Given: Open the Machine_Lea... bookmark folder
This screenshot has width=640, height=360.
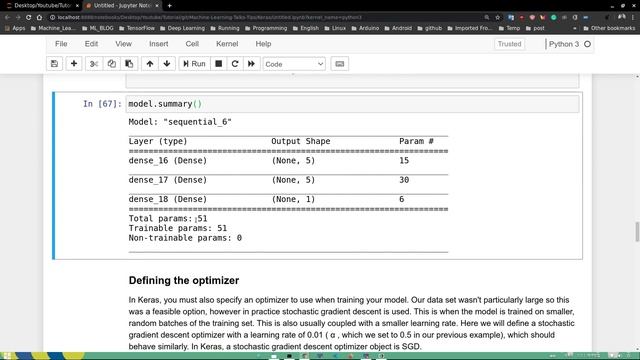Looking at the screenshot, I should point(53,28).
